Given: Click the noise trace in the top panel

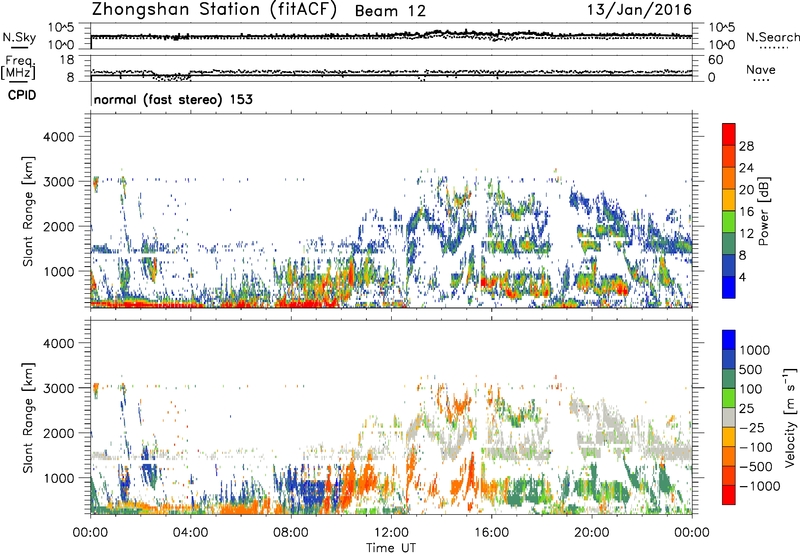Looking at the screenshot, I should 391,36.
